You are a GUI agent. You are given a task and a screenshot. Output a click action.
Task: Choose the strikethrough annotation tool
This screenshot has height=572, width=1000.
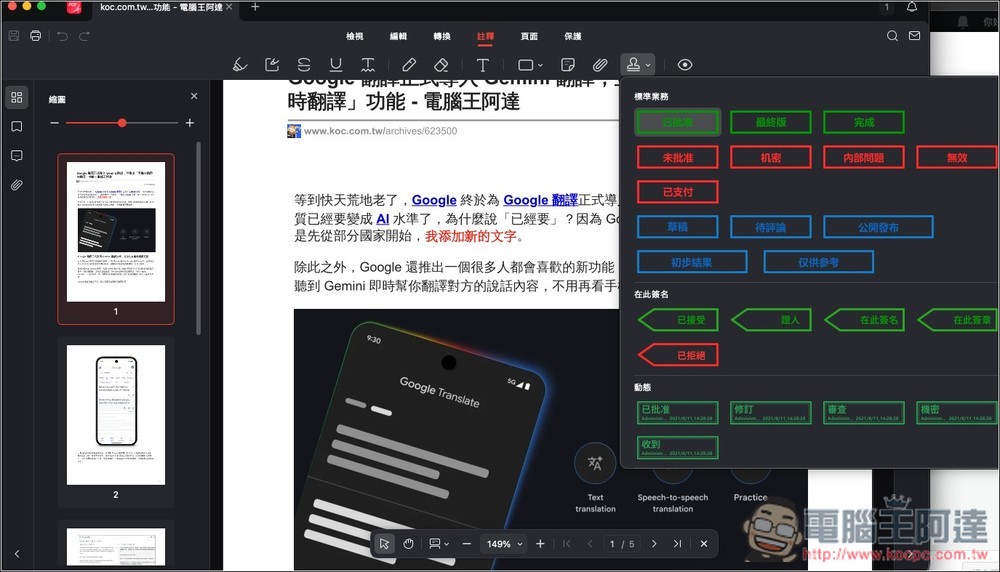click(304, 64)
